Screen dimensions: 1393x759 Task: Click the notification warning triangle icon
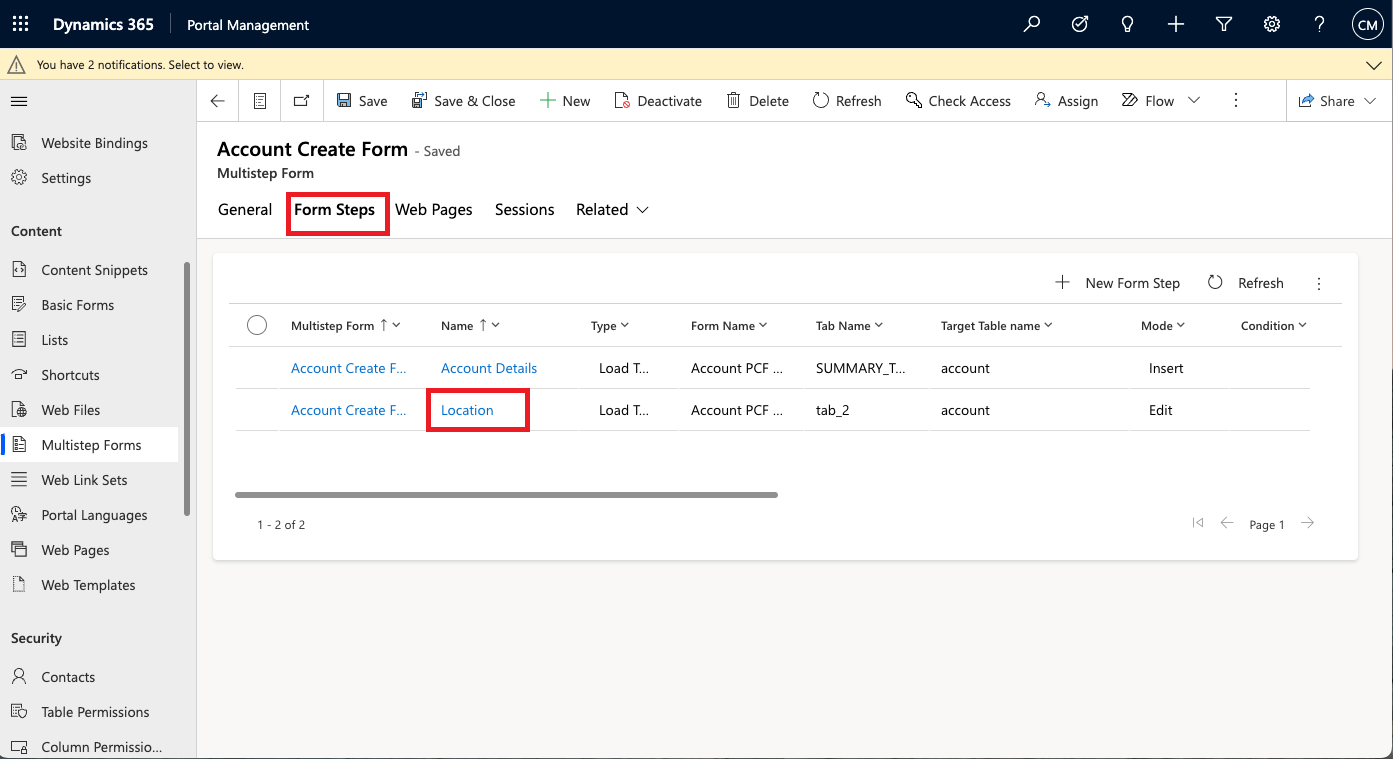click(16, 64)
